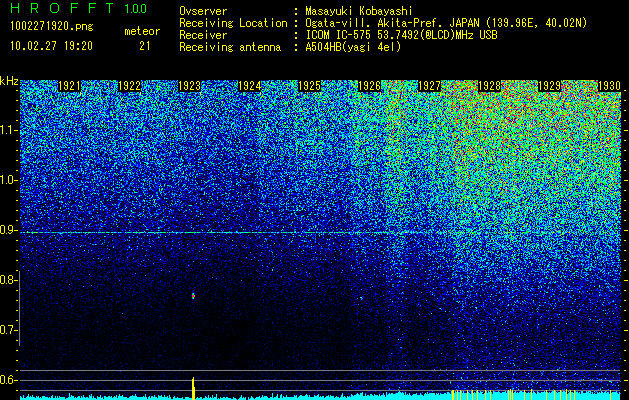This screenshot has height=400, width=629.
Task: Click the 1927 time marker
Action: (x=429, y=86)
